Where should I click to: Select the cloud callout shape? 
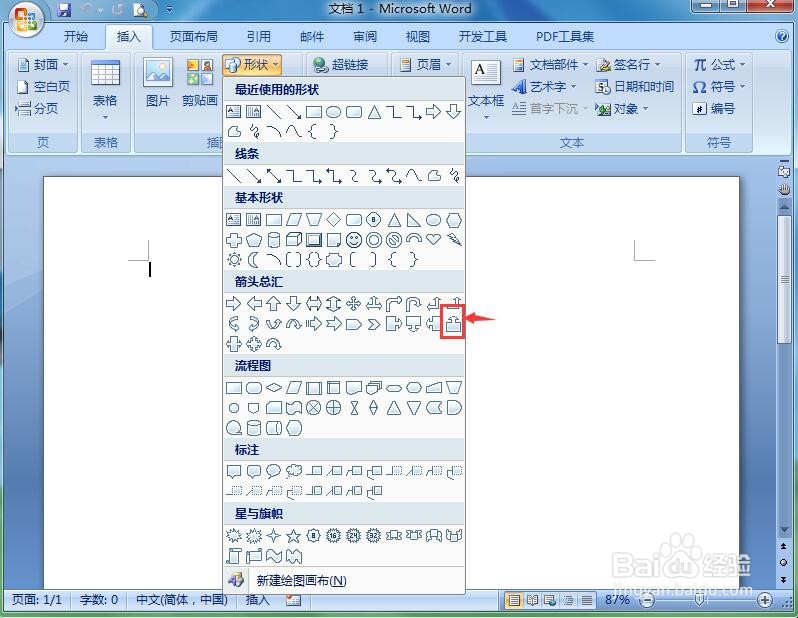coord(294,471)
